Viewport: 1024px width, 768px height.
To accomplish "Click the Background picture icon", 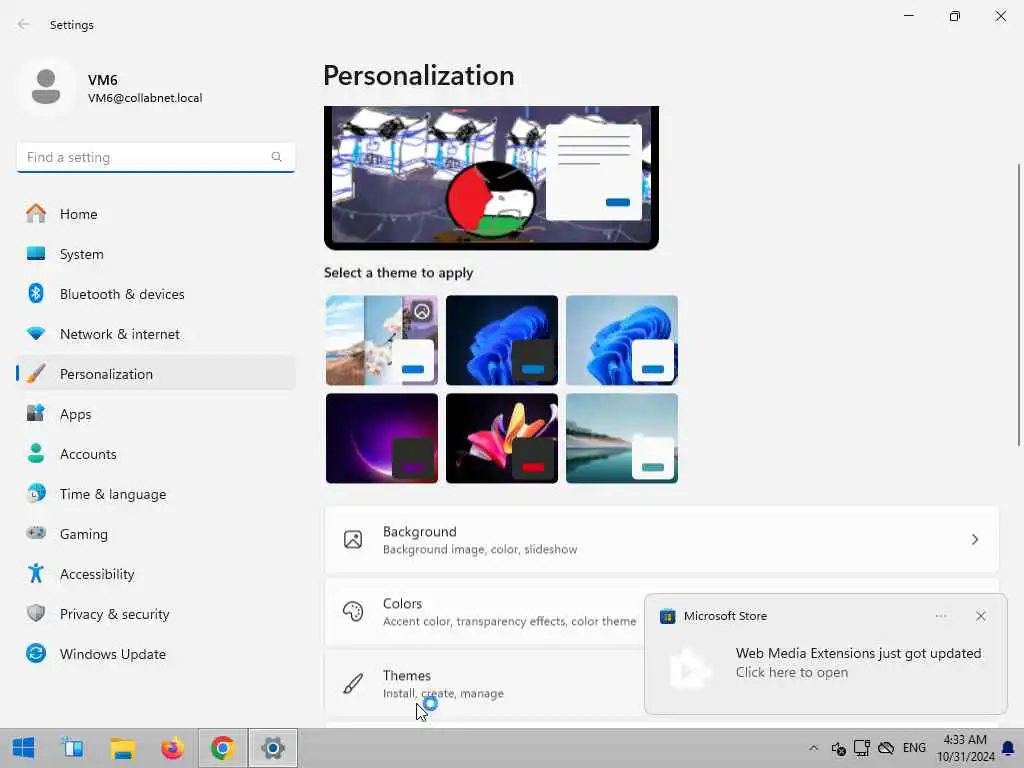I will tap(353, 539).
